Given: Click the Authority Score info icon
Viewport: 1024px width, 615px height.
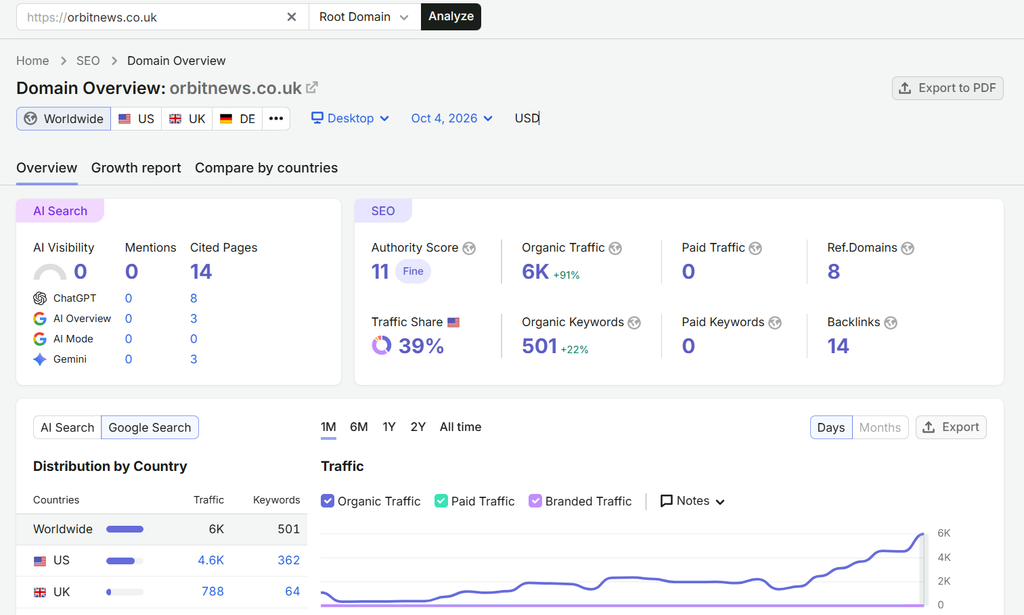Looking at the screenshot, I should 469,248.
